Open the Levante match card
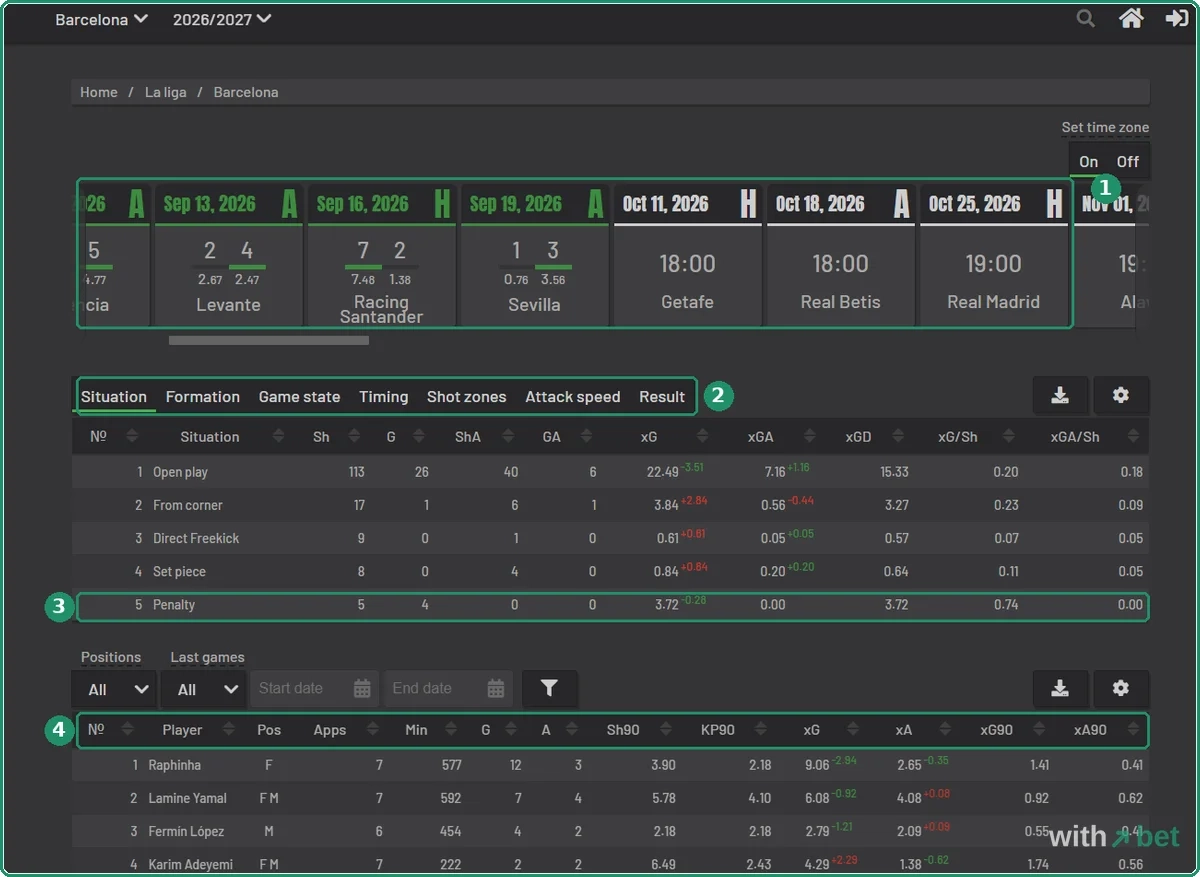1200x877 pixels. coord(228,255)
